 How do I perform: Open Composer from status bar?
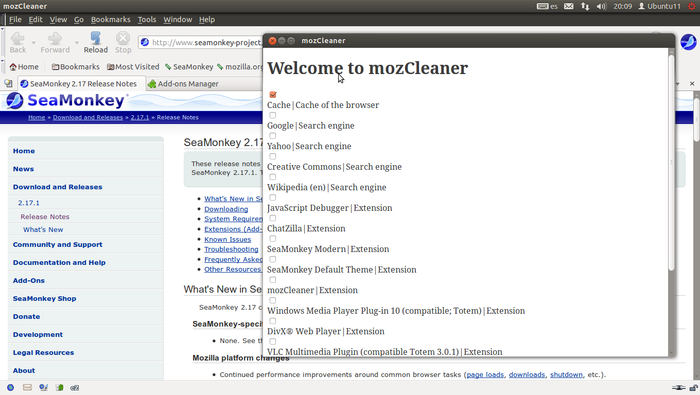point(43,387)
